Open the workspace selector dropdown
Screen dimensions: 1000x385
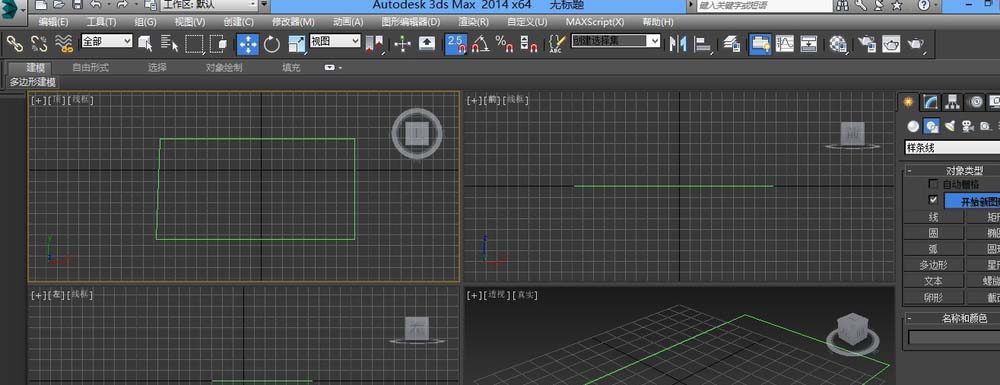(209, 5)
